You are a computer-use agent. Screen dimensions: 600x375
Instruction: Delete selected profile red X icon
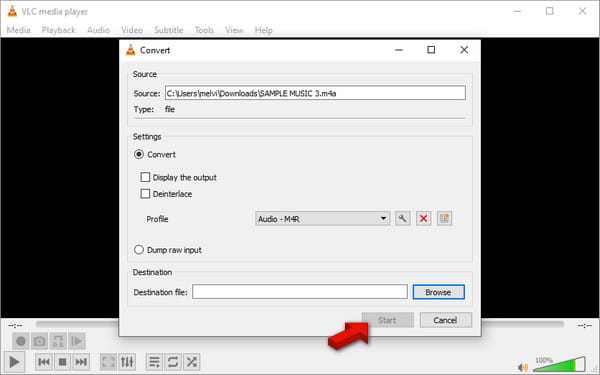tap(423, 218)
